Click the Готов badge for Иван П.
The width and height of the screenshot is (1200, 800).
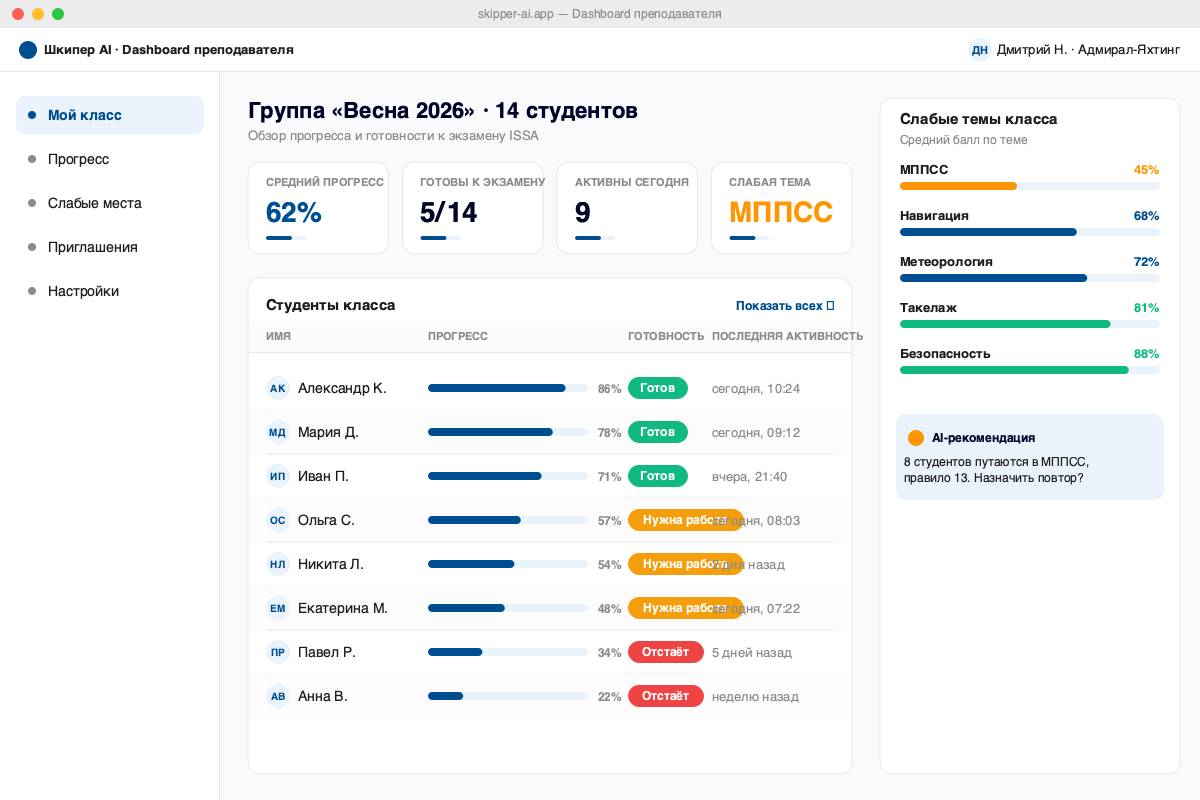point(657,476)
